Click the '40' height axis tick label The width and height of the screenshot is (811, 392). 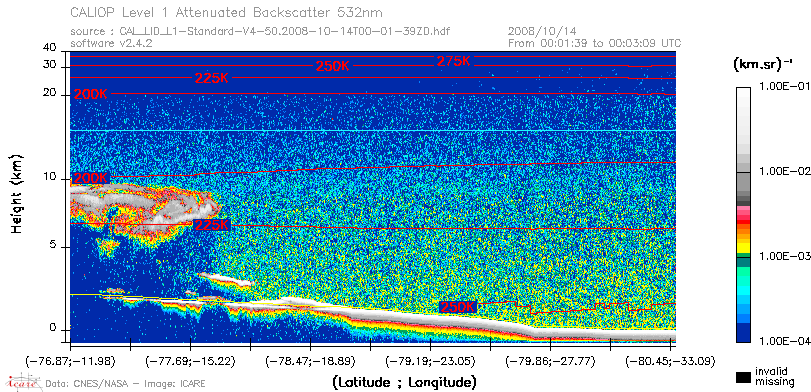(50, 48)
